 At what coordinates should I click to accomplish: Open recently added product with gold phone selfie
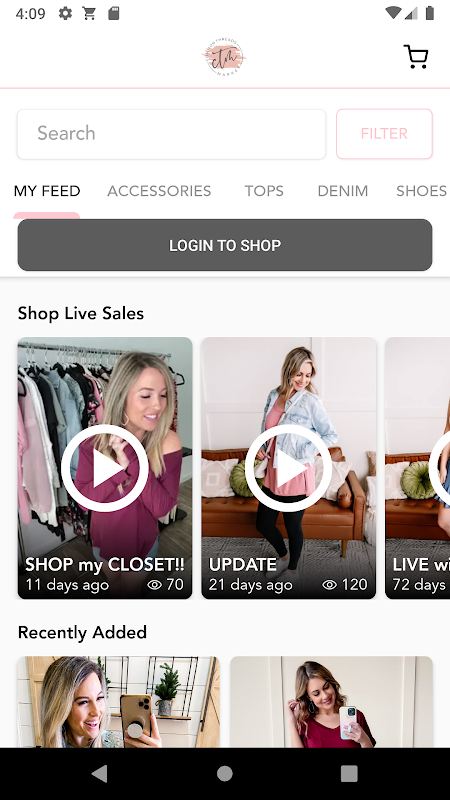tap(118, 702)
